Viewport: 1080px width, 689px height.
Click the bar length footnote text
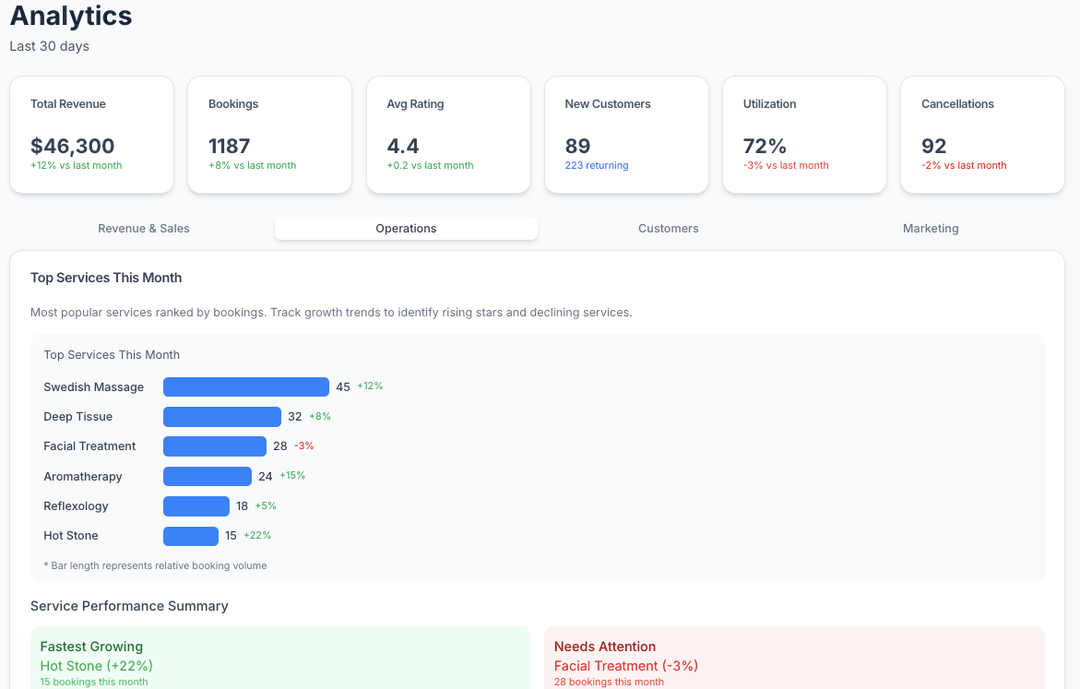[155, 566]
